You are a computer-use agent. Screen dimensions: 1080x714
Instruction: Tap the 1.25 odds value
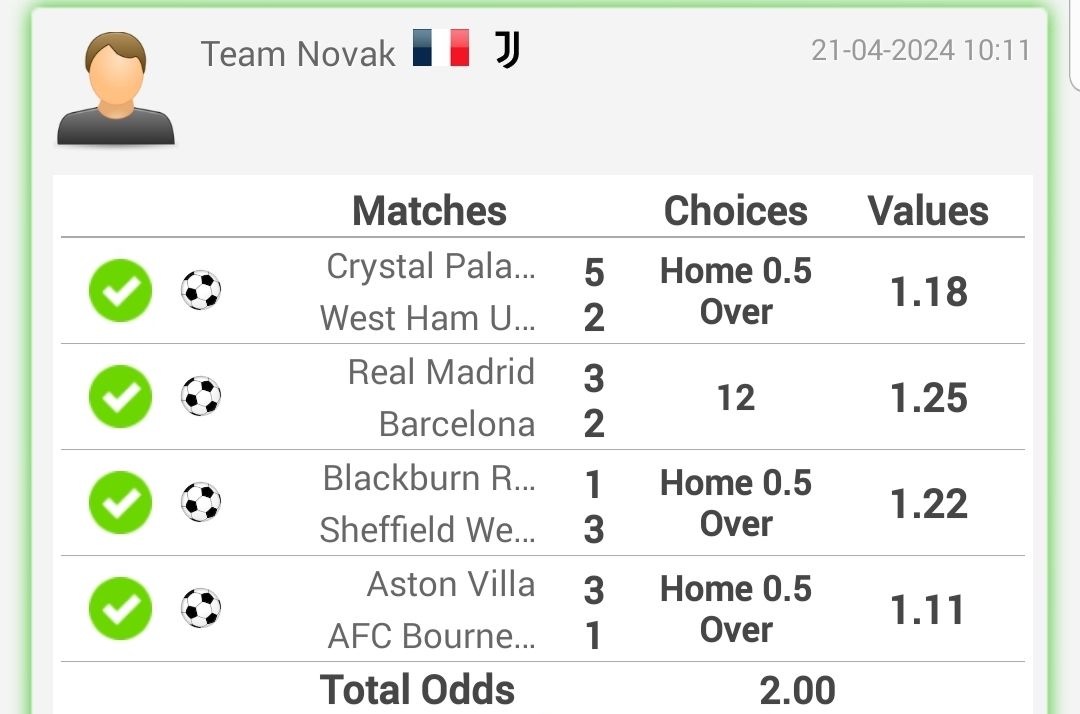pyautogui.click(x=928, y=398)
